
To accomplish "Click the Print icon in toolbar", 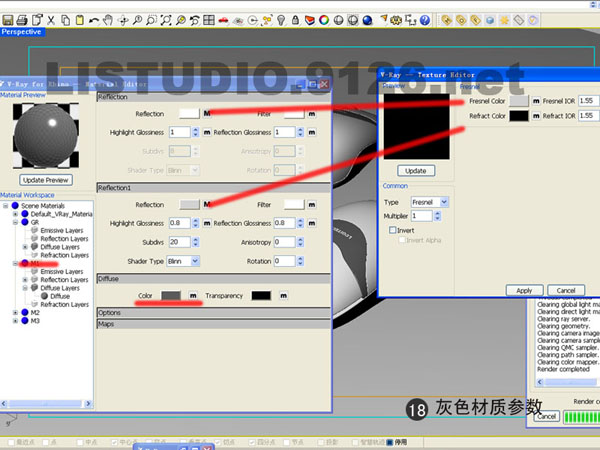I will pyautogui.click(x=22, y=20).
